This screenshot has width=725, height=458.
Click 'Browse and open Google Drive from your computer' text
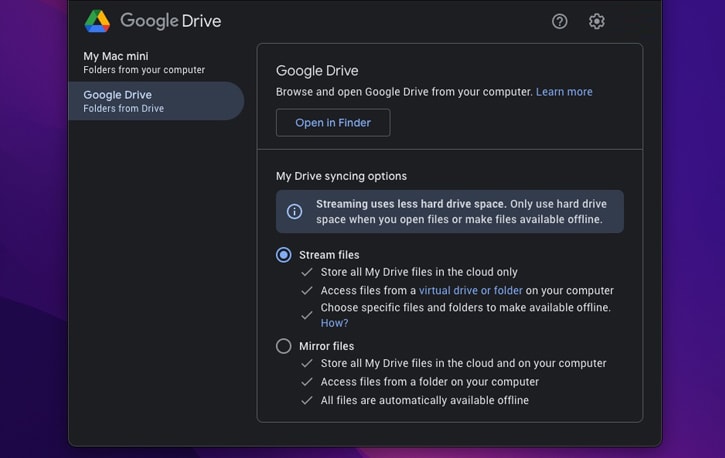pos(405,92)
